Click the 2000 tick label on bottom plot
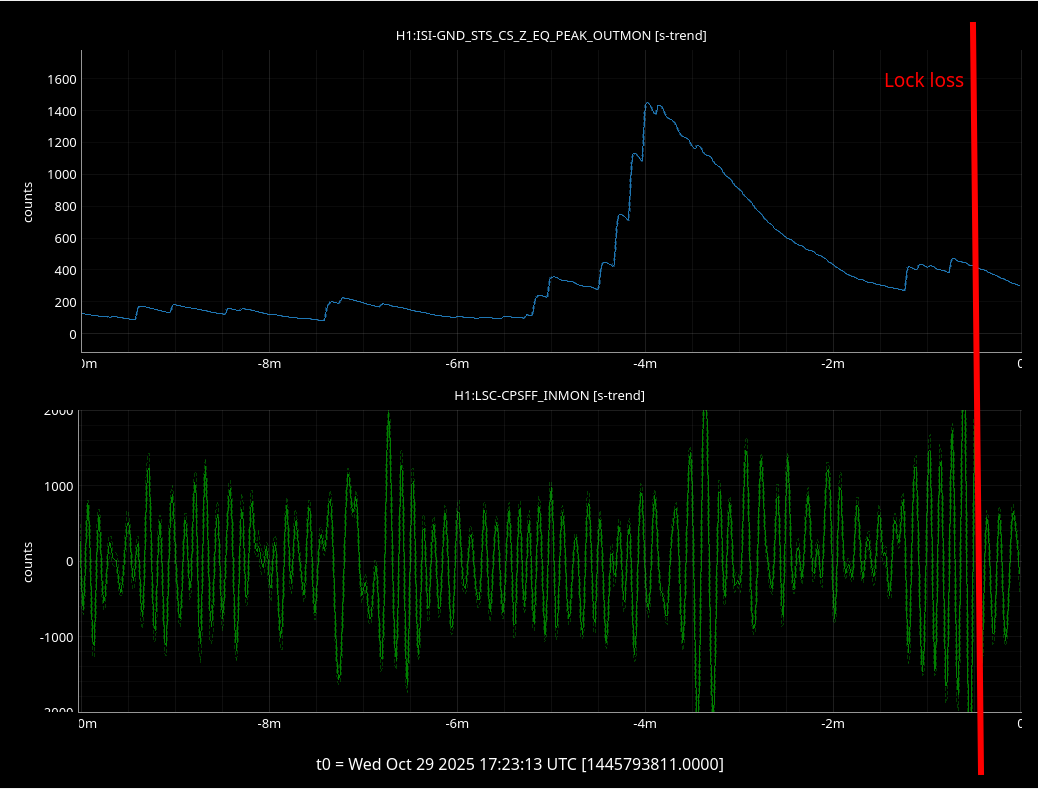 point(58,411)
